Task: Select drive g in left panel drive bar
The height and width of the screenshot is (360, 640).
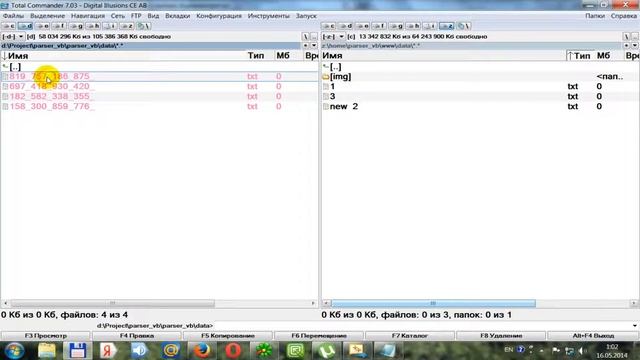Action: pos(76,26)
